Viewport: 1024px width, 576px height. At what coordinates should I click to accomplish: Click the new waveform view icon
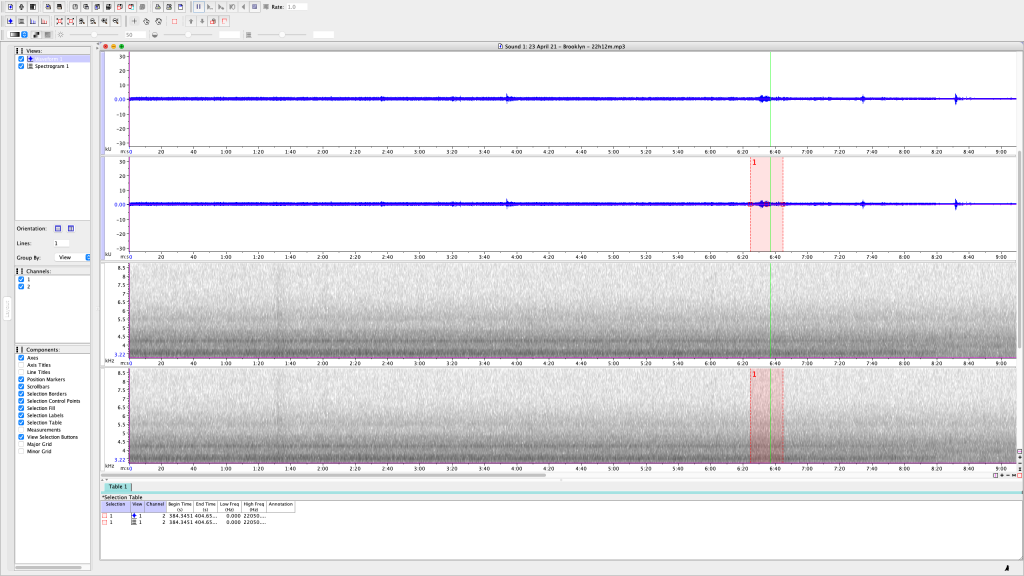click(9, 20)
